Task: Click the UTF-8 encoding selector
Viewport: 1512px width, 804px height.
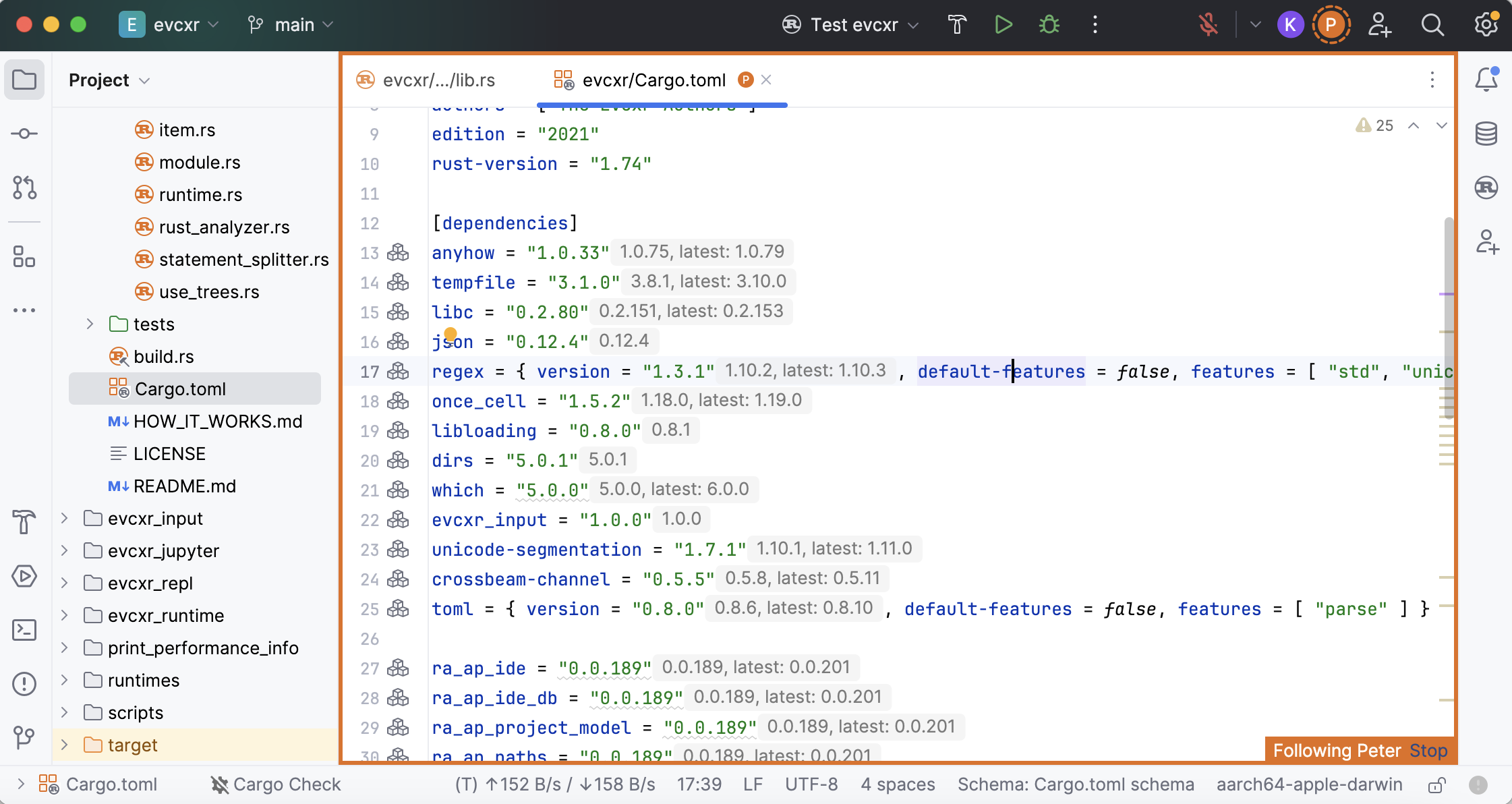Action: click(x=811, y=784)
